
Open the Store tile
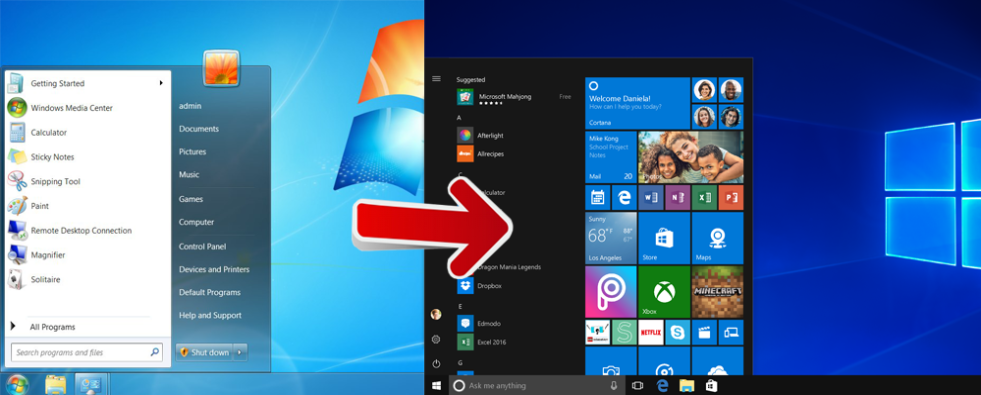(x=664, y=238)
